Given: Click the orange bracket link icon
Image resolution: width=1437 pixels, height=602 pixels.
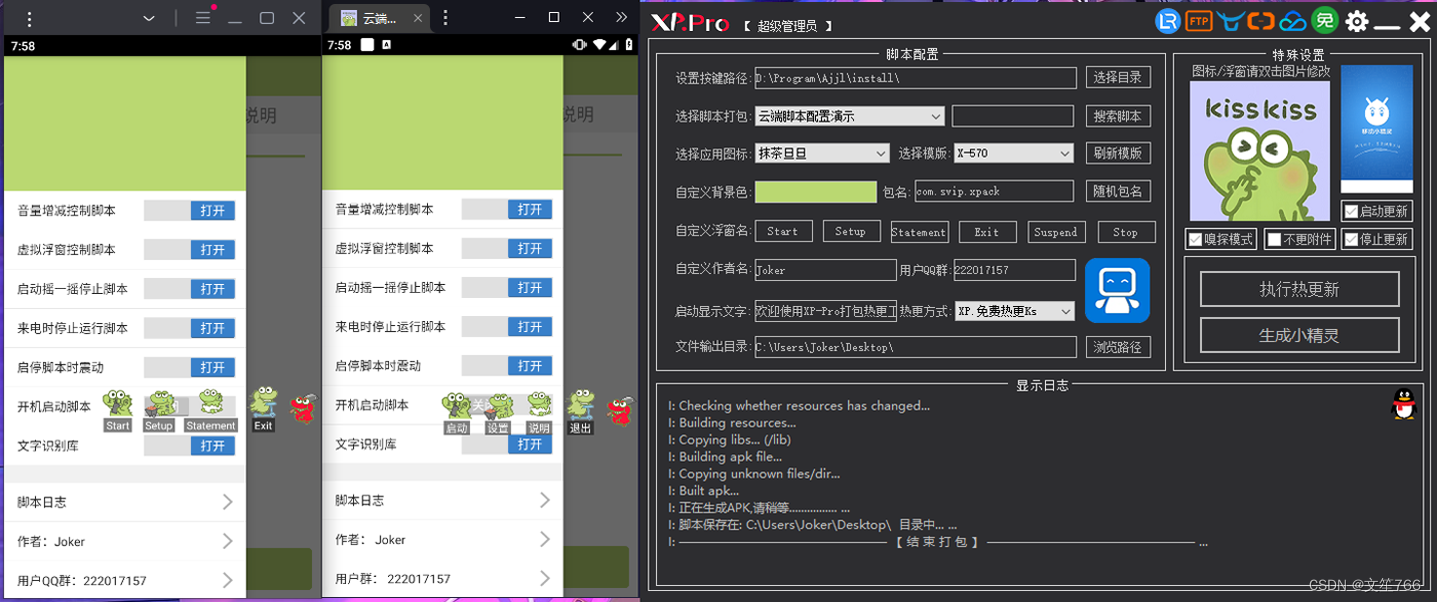Looking at the screenshot, I should coord(1261,21).
